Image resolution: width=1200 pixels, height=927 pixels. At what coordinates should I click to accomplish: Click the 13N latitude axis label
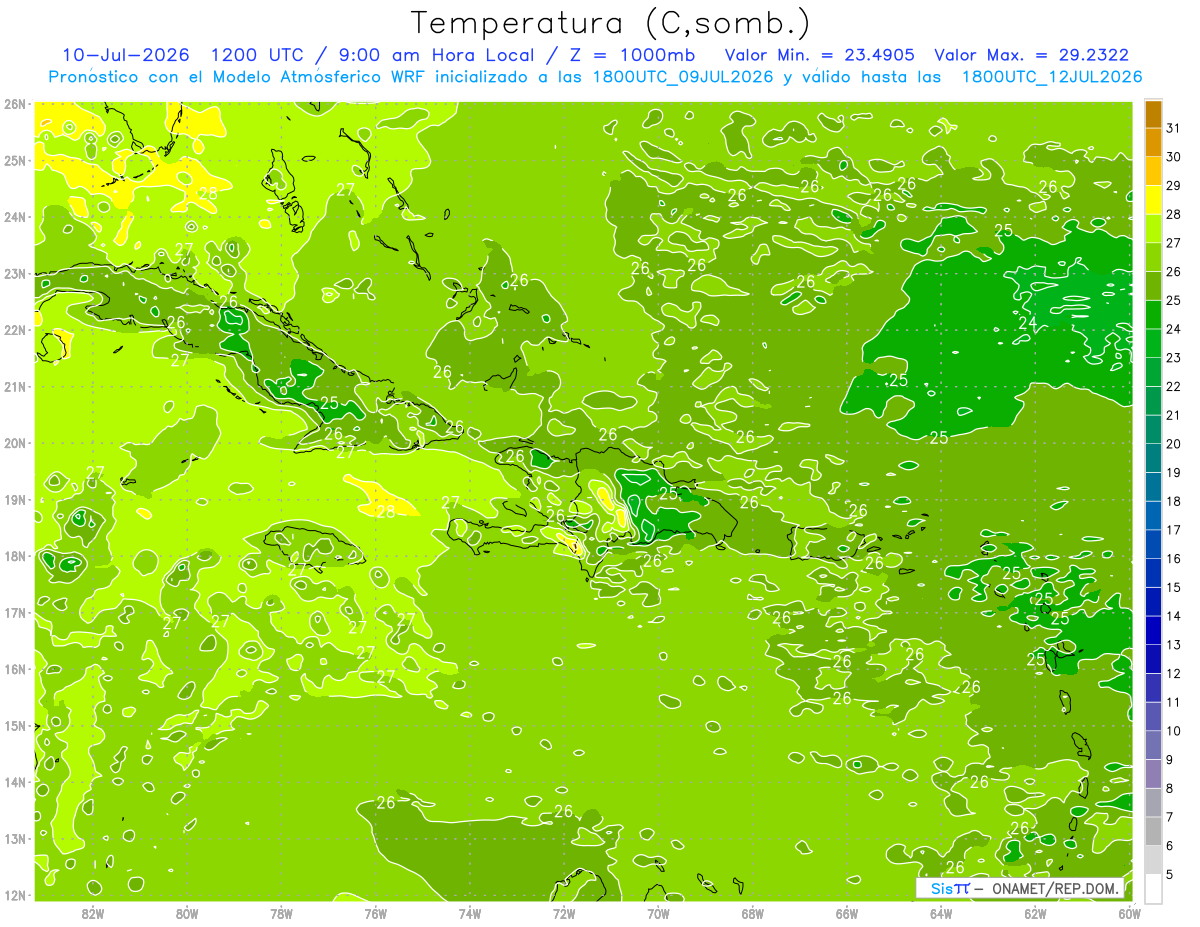(x=15, y=839)
